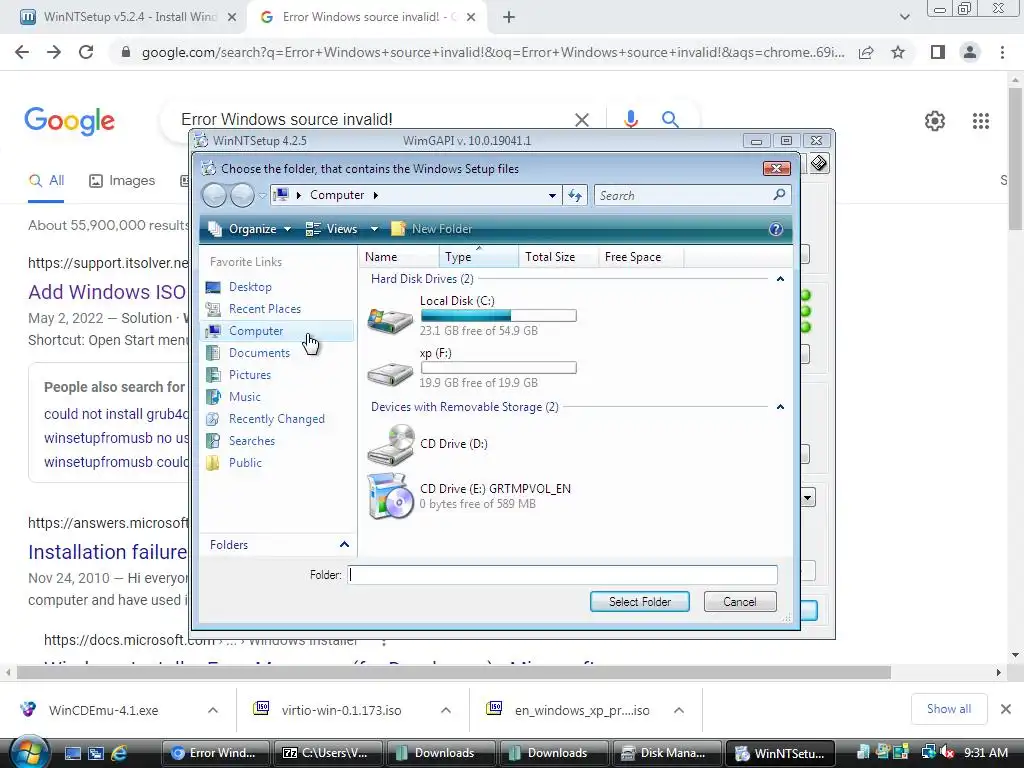Open Views dropdown arrow
1024x768 pixels.
pos(374,229)
